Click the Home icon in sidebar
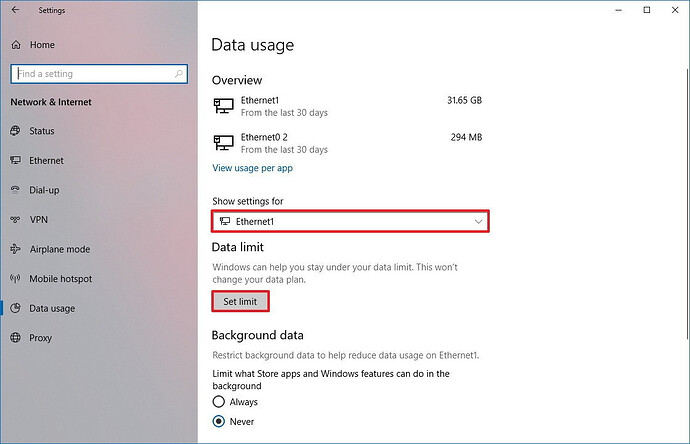 tap(16, 45)
